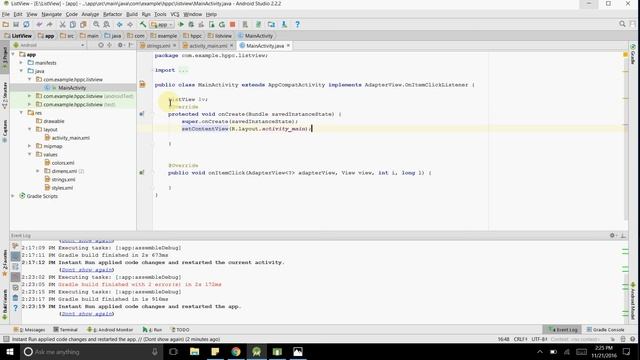
Task: Switch to the activity_main.xml editor tab
Action: [x=208, y=46]
